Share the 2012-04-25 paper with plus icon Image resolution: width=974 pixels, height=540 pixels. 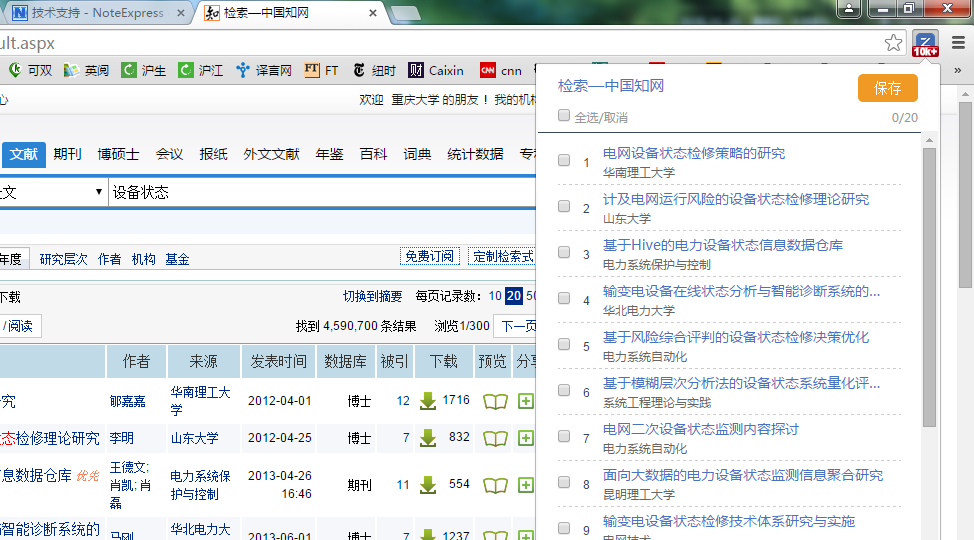tap(526, 438)
